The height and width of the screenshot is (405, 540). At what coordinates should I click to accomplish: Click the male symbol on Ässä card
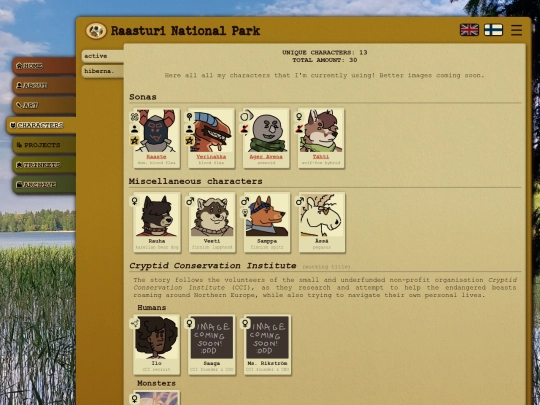point(300,201)
